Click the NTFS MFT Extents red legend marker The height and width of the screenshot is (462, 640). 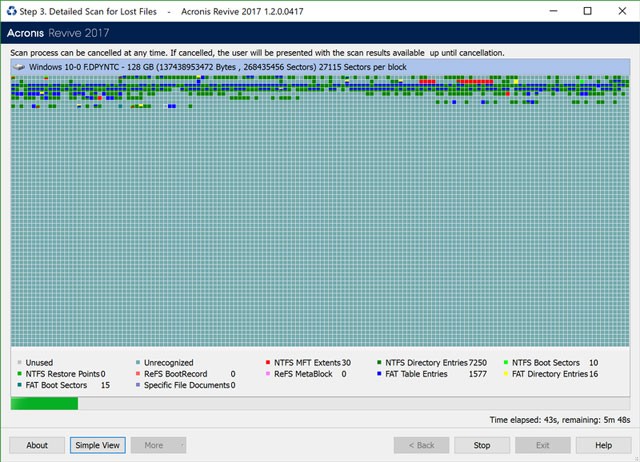coord(269,363)
